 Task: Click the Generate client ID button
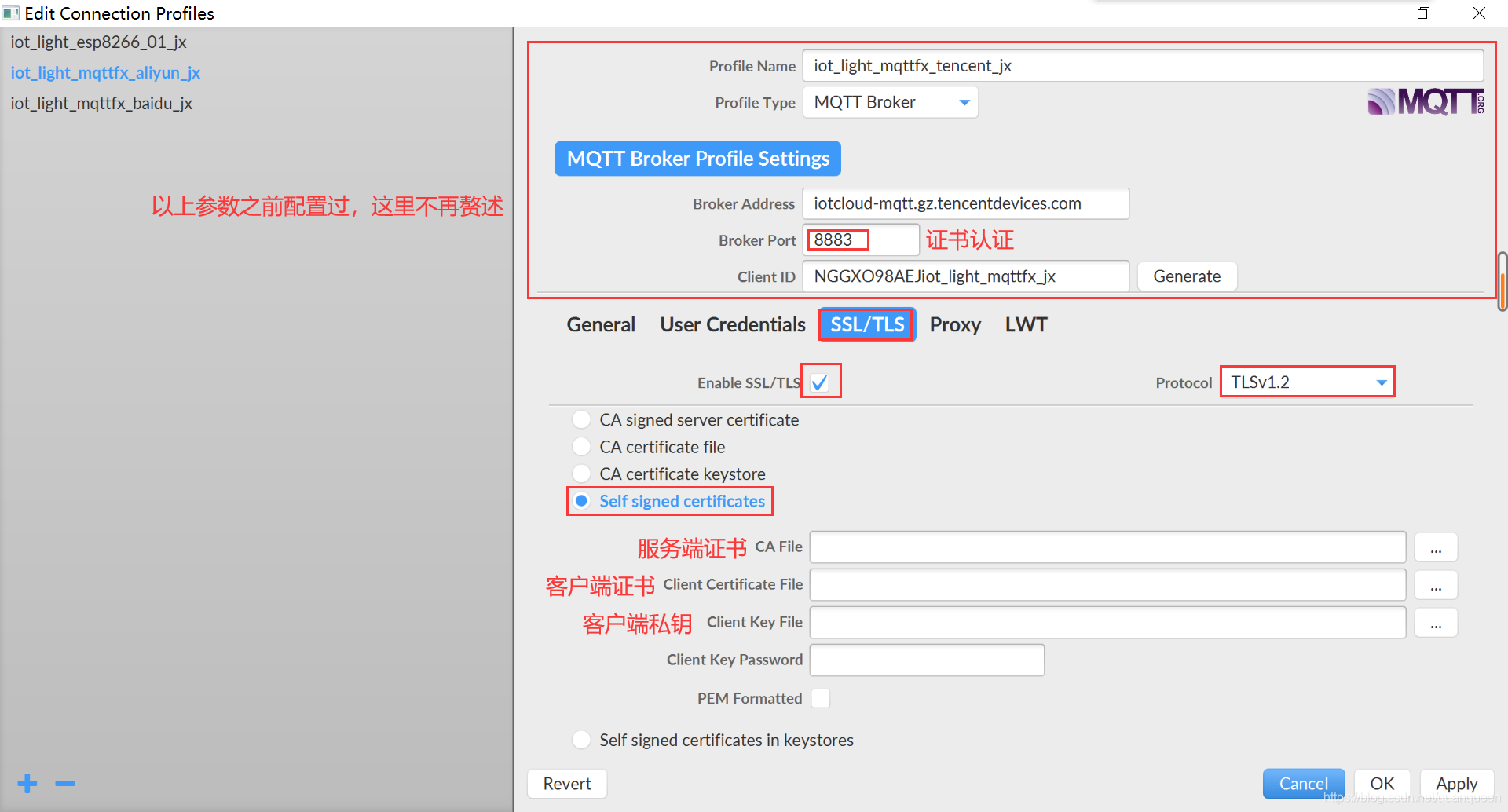[1187, 276]
